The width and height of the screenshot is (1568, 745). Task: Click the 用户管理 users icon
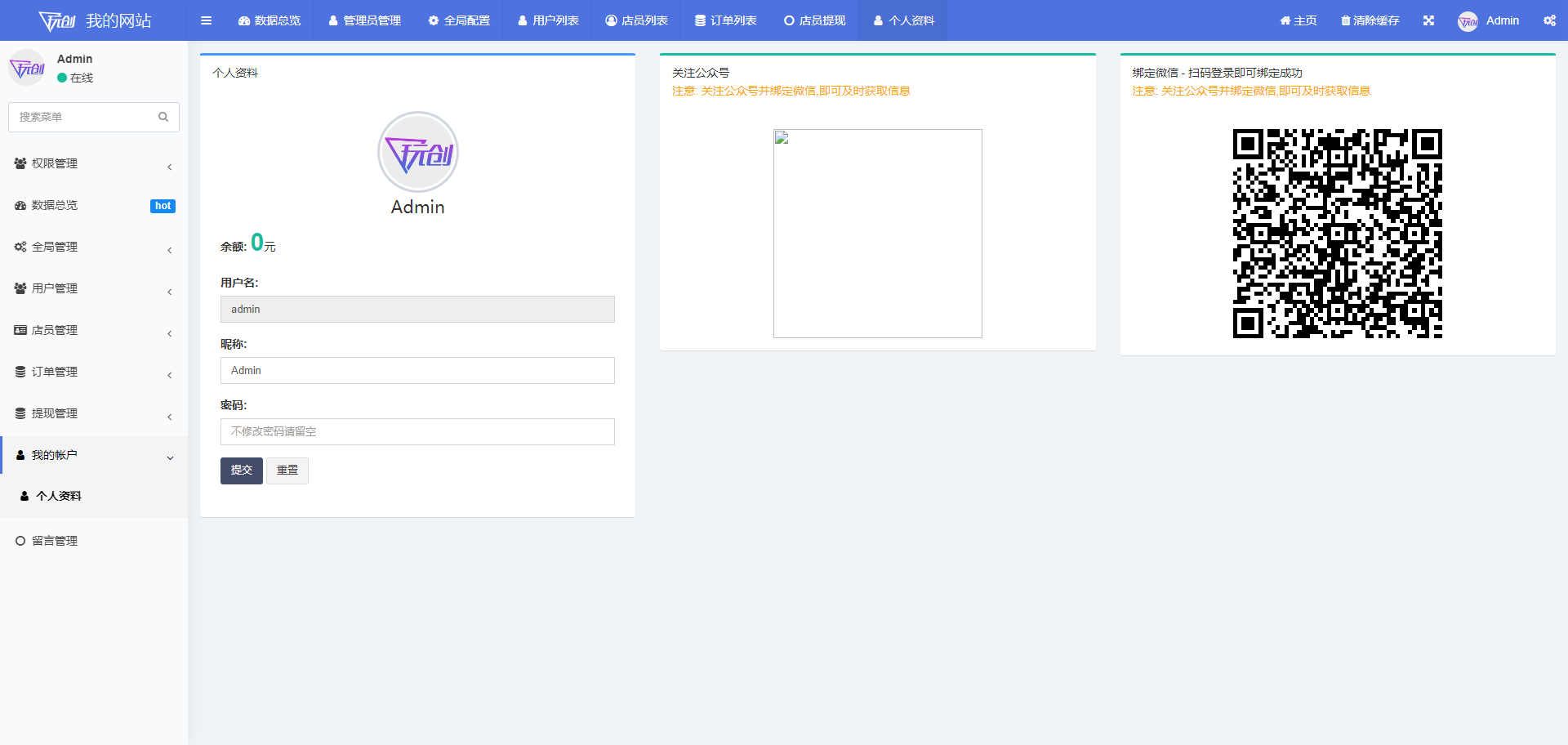(20, 288)
